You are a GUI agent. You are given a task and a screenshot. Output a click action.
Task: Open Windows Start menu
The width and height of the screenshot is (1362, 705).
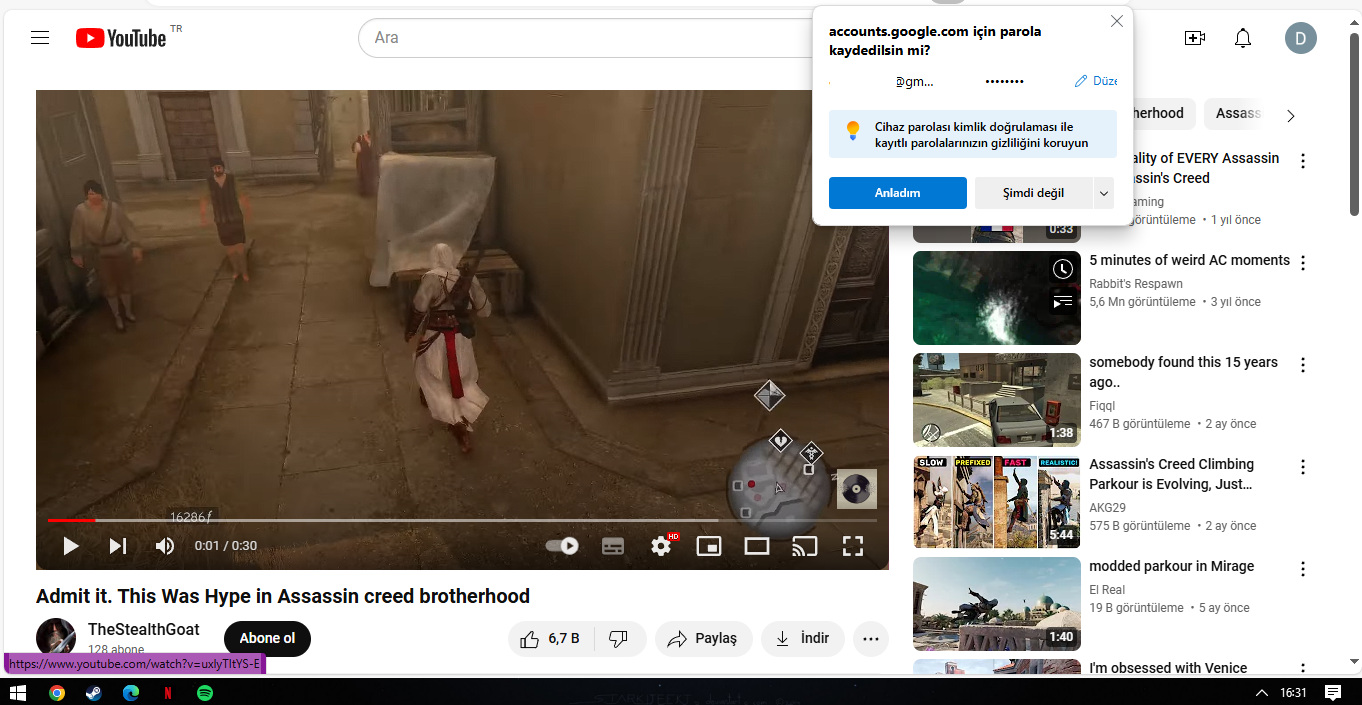tap(17, 692)
